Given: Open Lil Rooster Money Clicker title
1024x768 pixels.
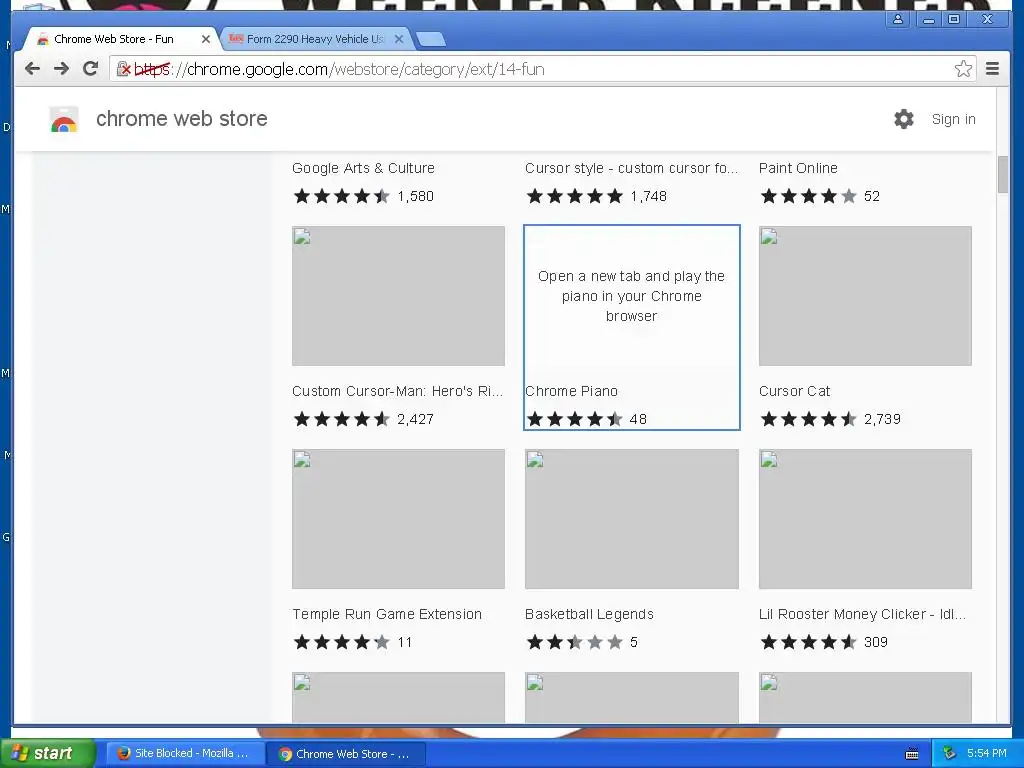Looking at the screenshot, I should click(862, 614).
